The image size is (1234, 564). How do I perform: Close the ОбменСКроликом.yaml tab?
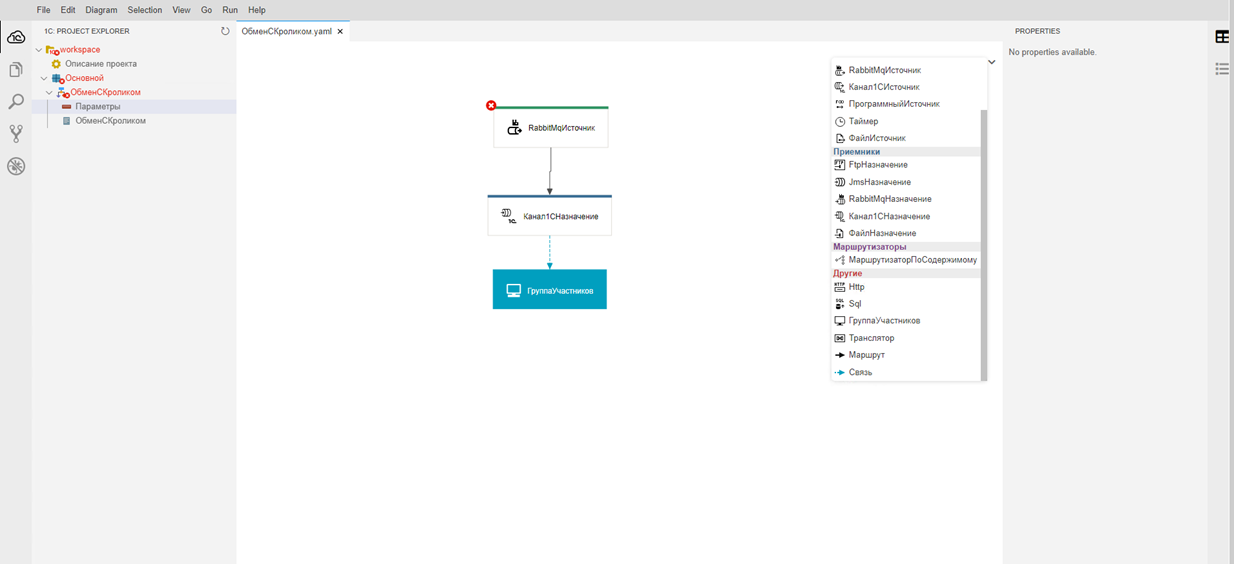pyautogui.click(x=340, y=32)
